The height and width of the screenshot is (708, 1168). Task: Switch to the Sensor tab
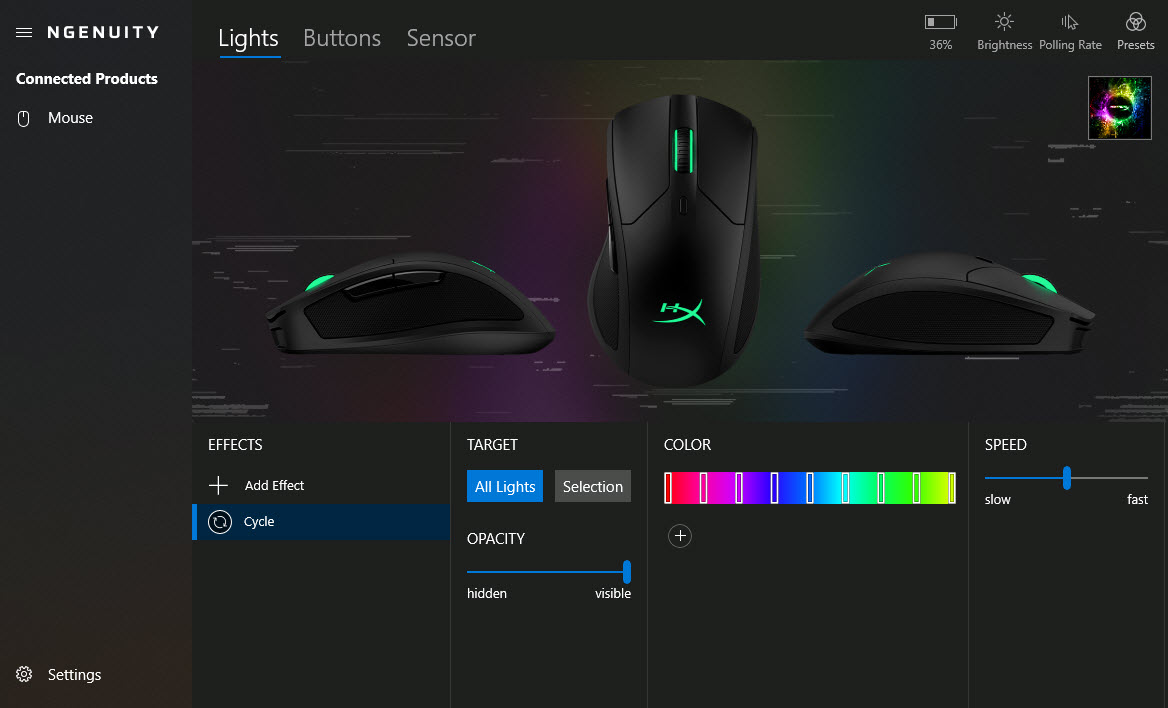[x=441, y=38]
